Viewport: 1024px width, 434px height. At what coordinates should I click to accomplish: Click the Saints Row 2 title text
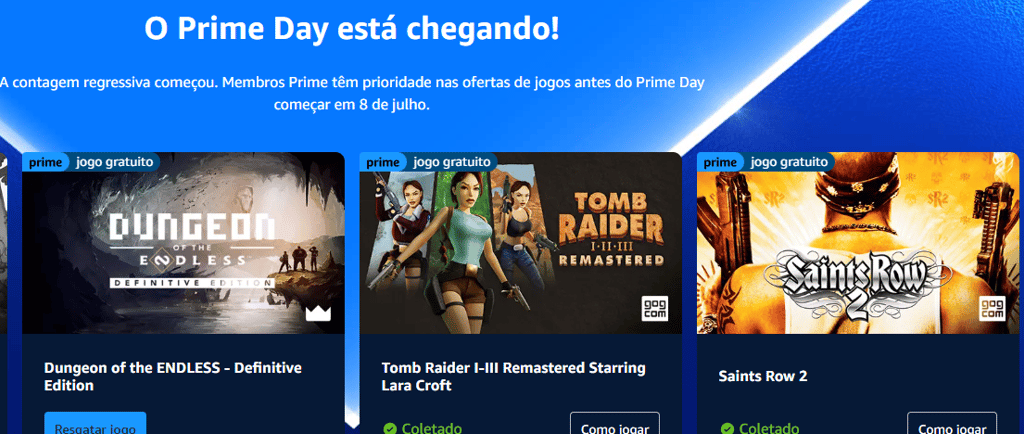763,376
